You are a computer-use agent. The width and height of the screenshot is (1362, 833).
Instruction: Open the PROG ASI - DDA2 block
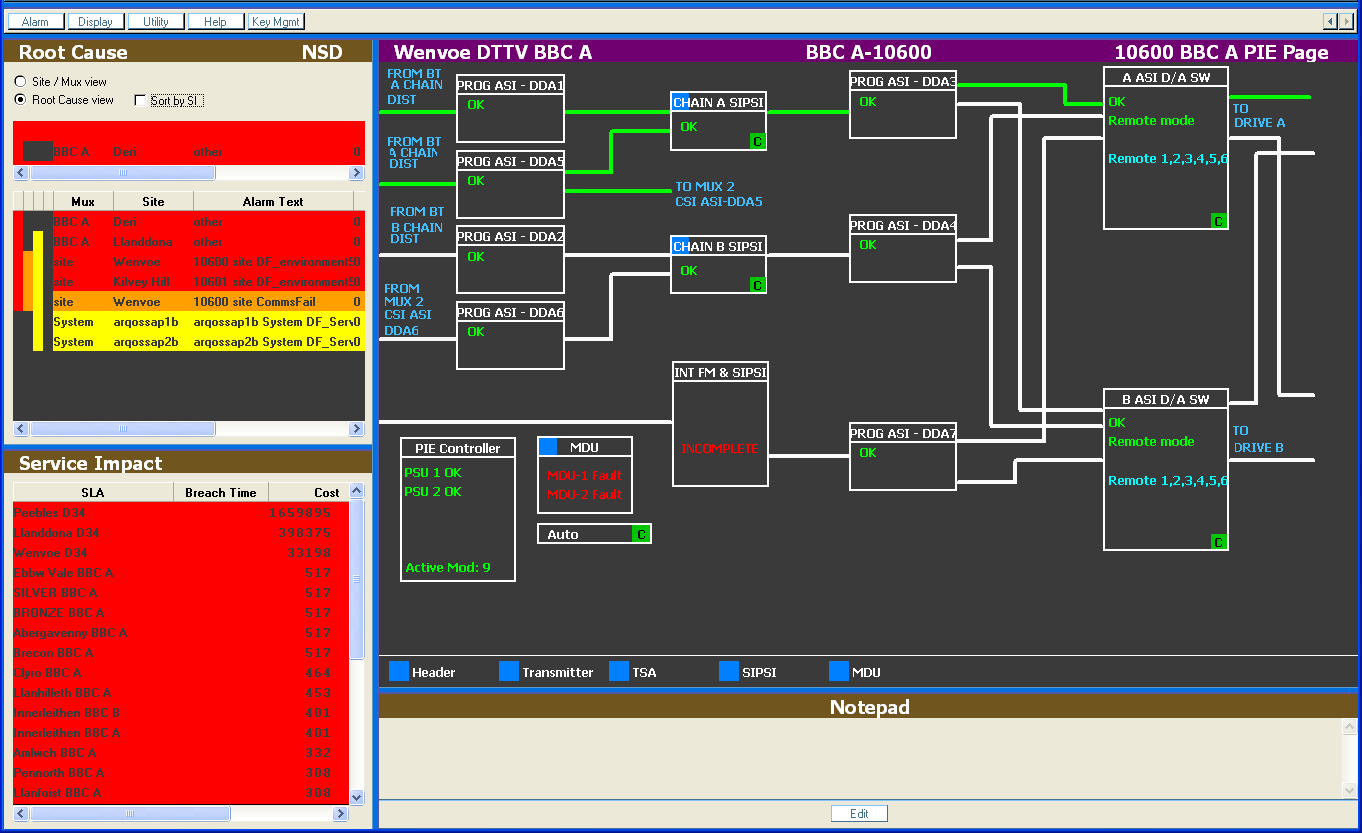coord(511,260)
